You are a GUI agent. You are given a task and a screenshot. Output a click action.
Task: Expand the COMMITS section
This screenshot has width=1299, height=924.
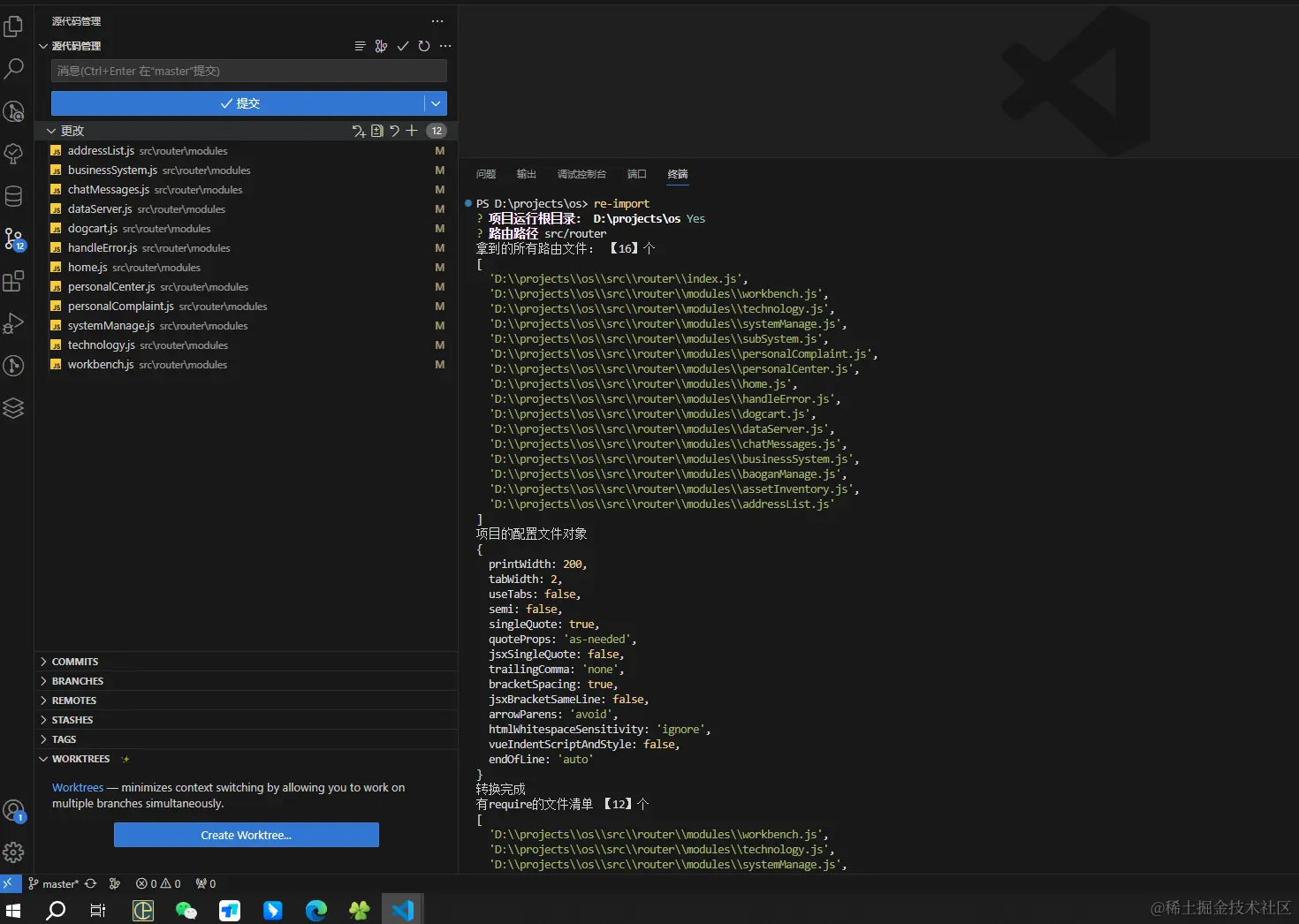tap(247, 662)
